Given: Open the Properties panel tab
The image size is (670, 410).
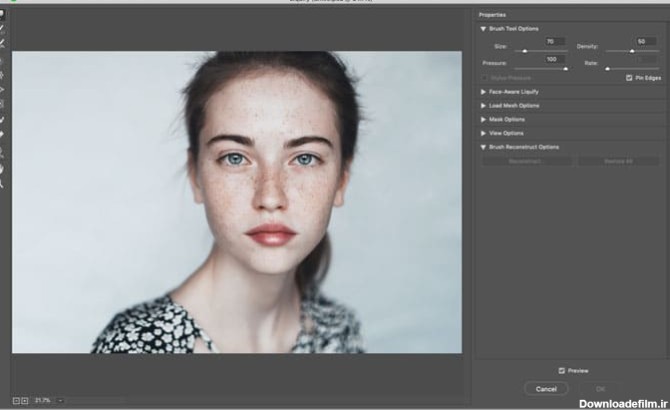Looking at the screenshot, I should [492, 15].
